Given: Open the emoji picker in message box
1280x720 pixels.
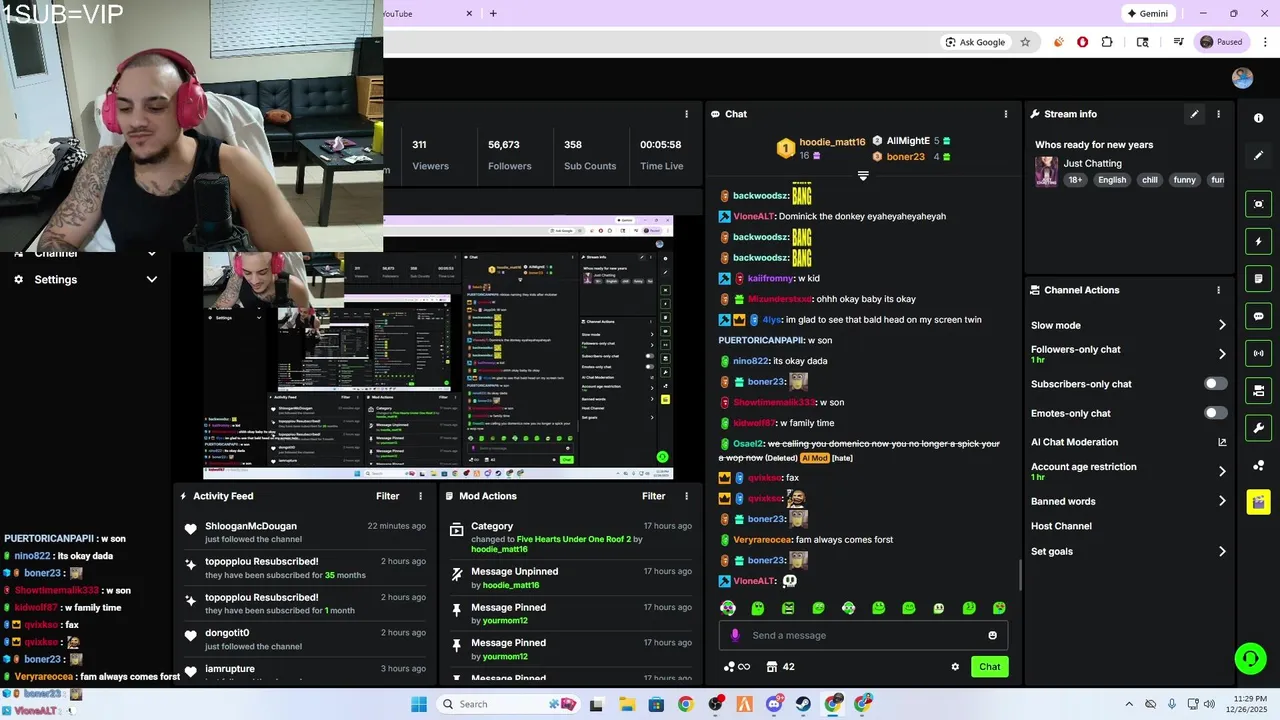Looking at the screenshot, I should pyautogui.click(x=992, y=635).
